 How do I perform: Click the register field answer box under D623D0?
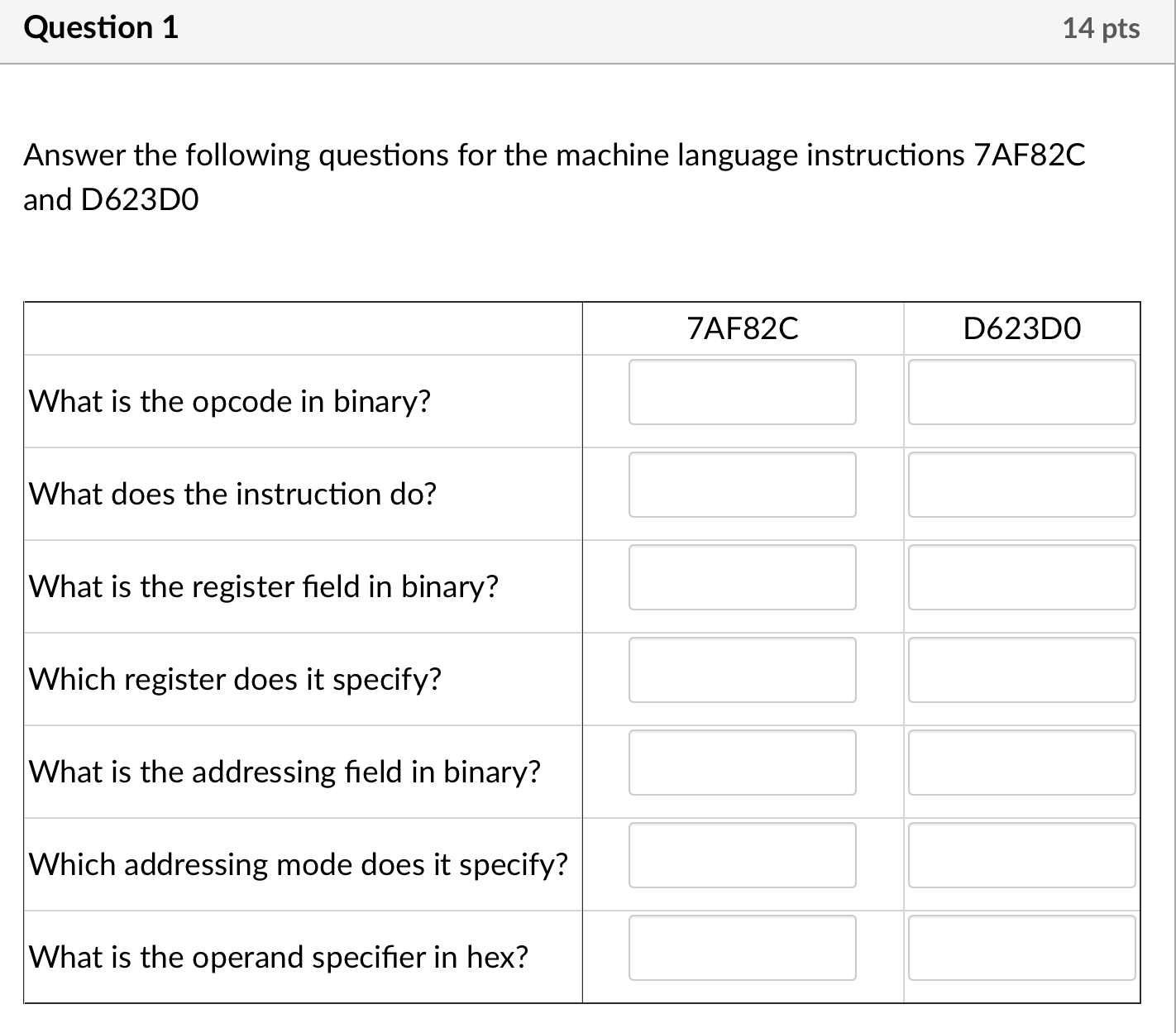point(1022,577)
